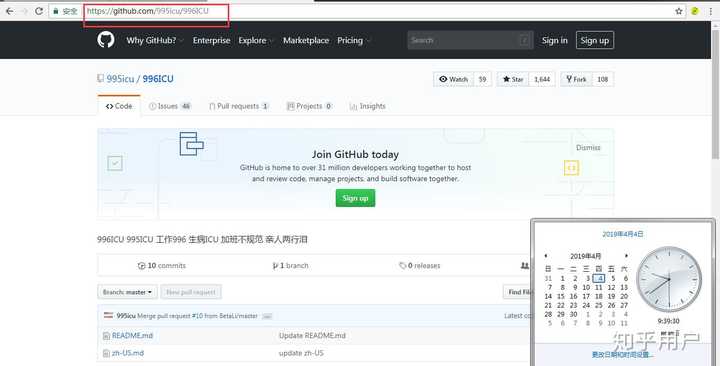Switch to the Projects tab
Viewport: 720px width, 366px height.
tap(309, 106)
